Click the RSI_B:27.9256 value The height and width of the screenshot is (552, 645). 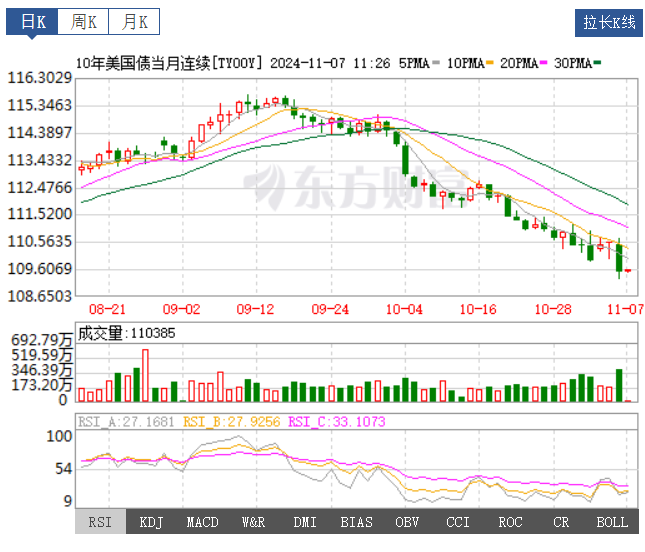(x=232, y=422)
